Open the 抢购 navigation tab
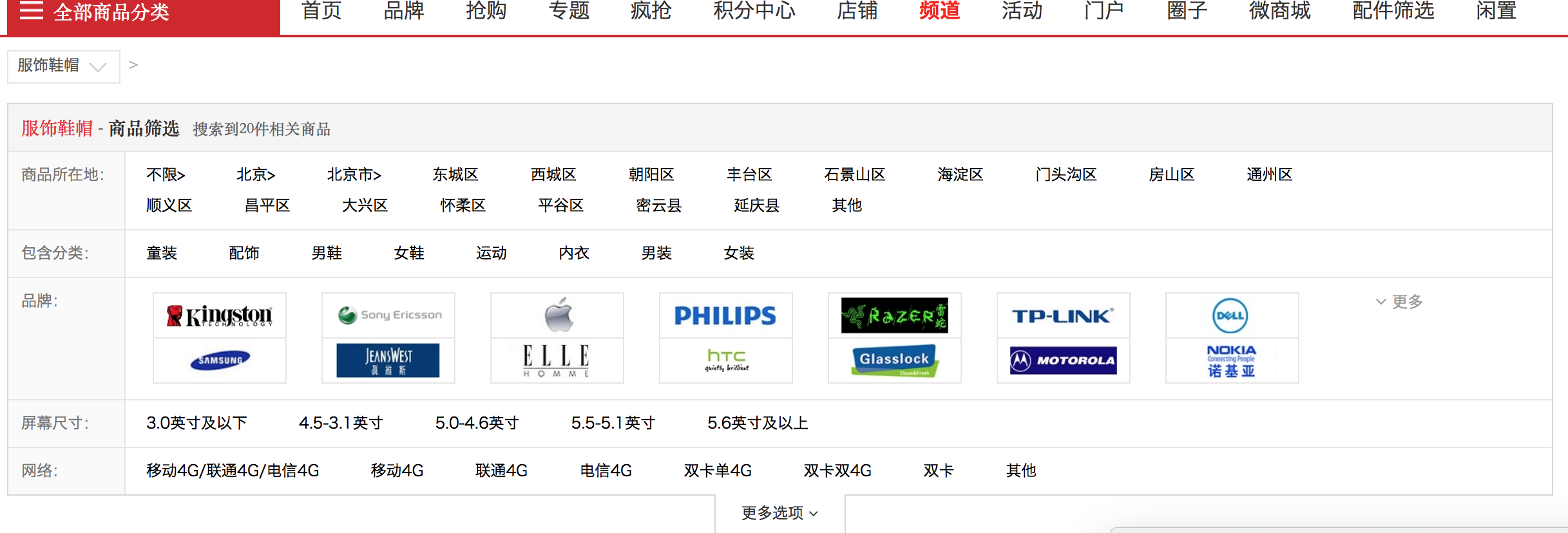This screenshot has height=533, width=1568. click(486, 11)
